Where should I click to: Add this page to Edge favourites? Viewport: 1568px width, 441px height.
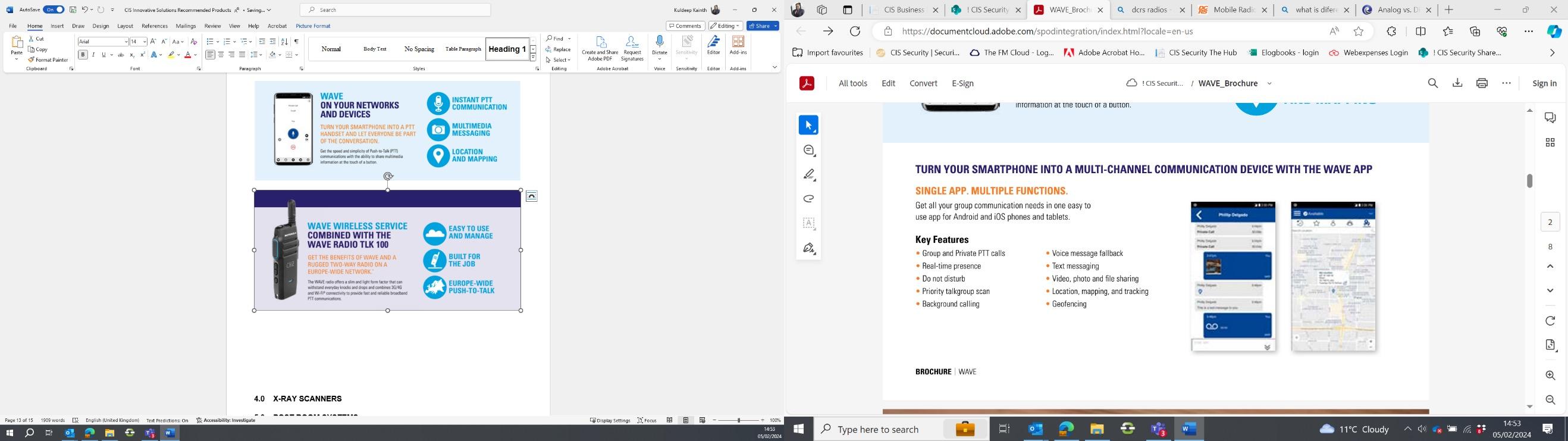1359,32
